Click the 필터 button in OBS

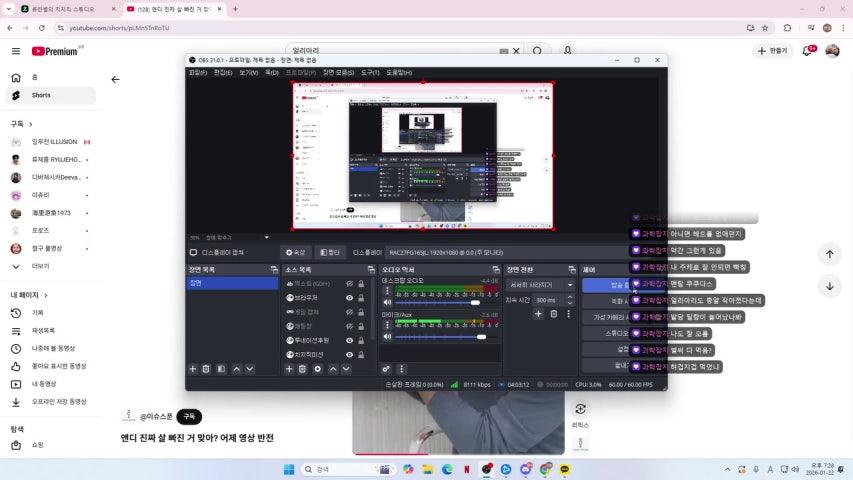tap(331, 253)
